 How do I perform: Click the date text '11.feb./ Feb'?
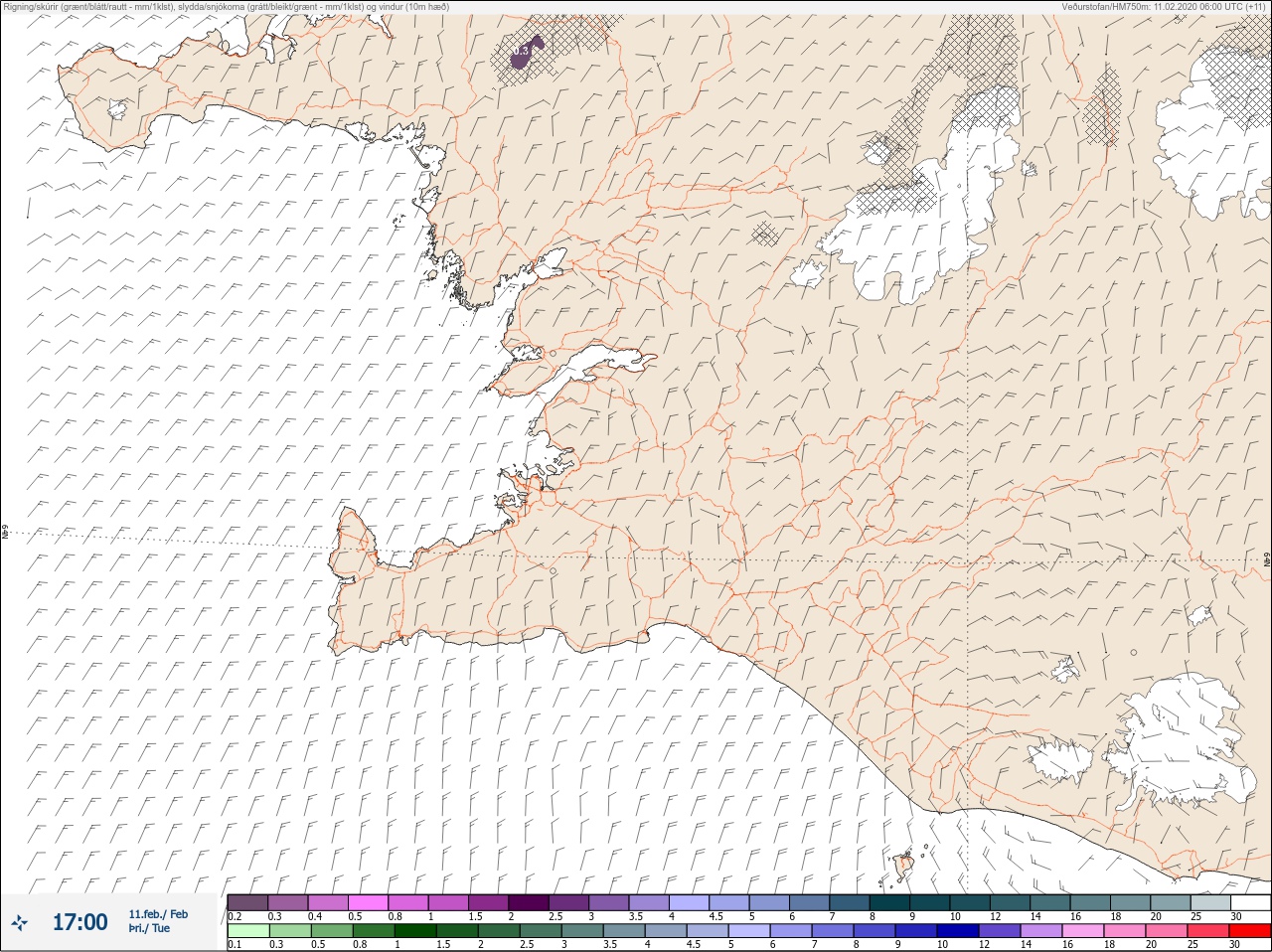point(157,914)
